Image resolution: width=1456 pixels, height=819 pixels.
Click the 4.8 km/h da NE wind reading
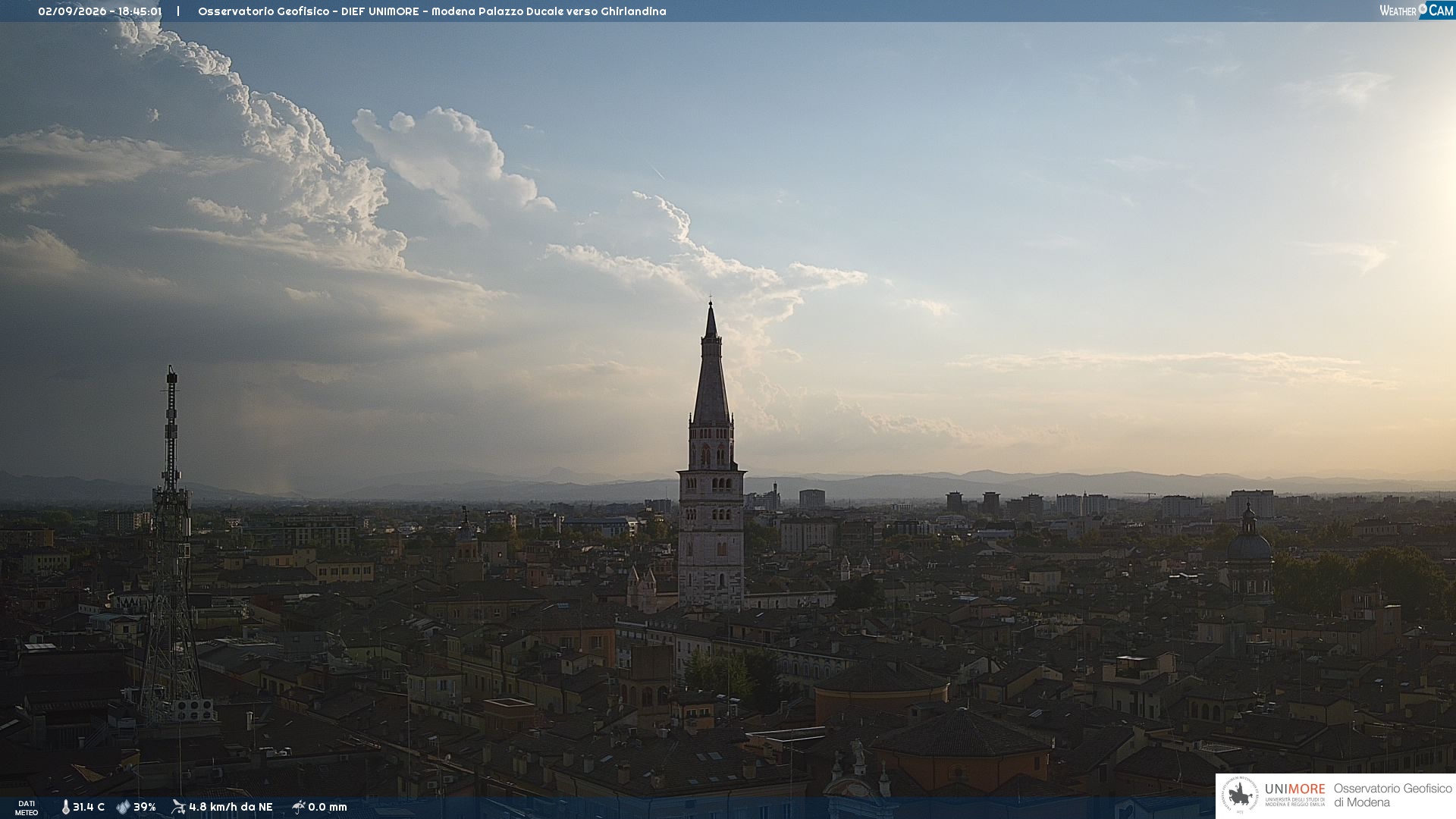coord(231,807)
